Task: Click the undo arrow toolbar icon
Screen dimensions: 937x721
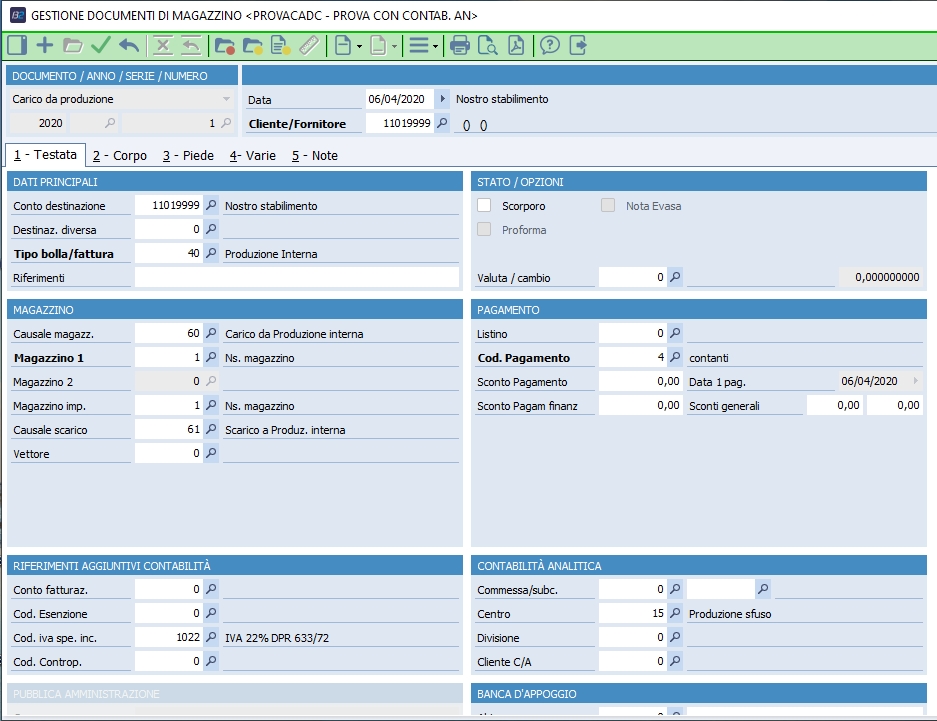Action: [128, 45]
